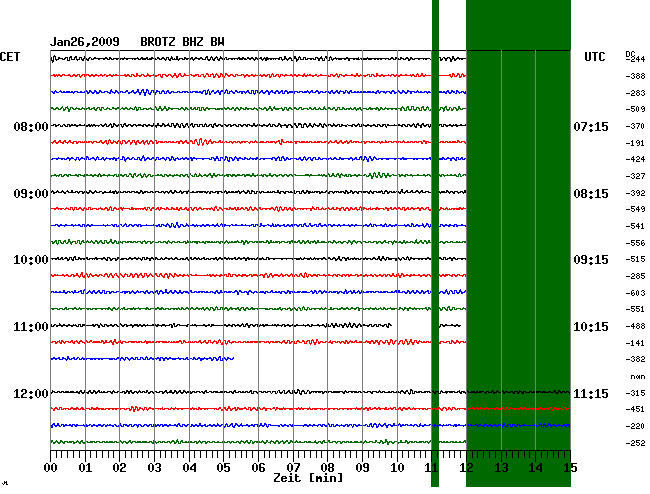
Task: Click the end of the short blue trace
Action: click(233, 358)
